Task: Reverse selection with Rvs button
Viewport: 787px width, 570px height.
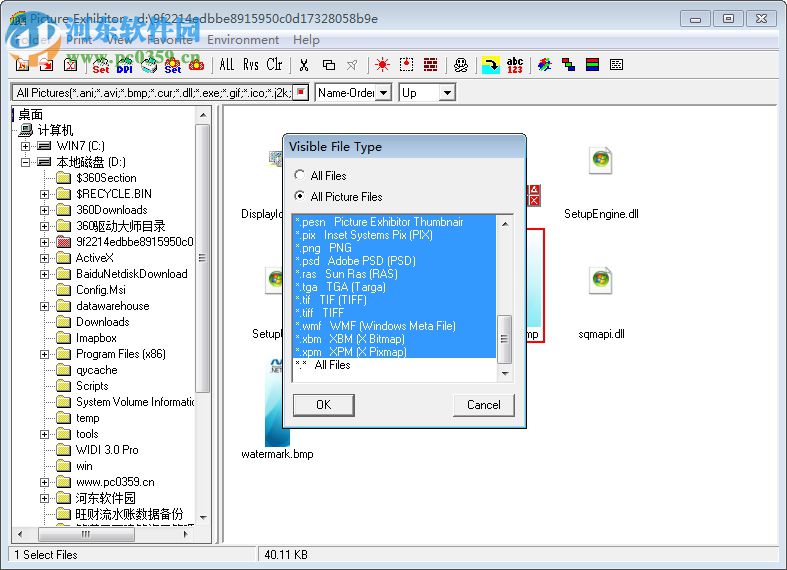Action: (x=250, y=64)
